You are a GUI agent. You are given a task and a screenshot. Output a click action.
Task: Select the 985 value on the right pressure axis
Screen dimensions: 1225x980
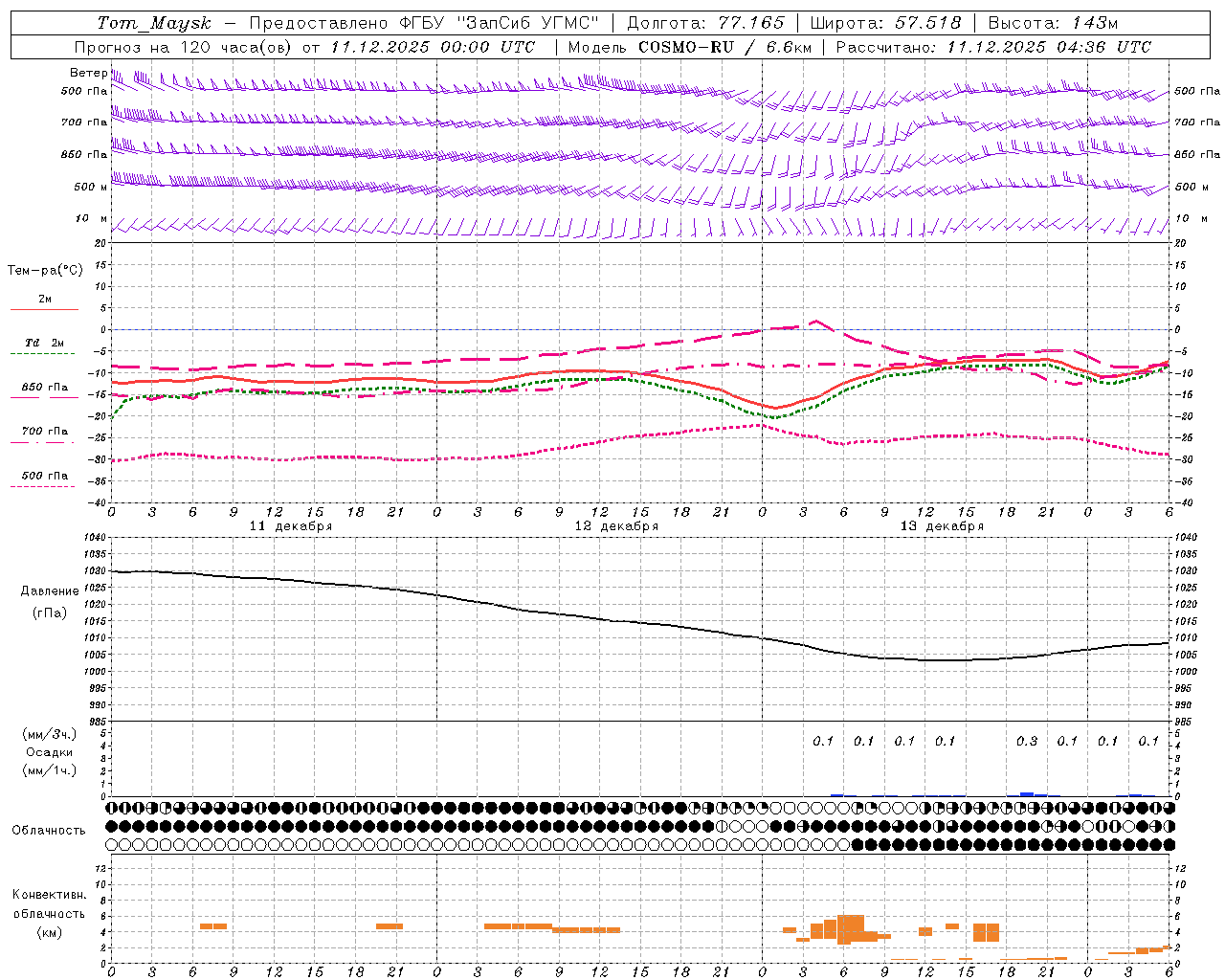(x=1185, y=722)
